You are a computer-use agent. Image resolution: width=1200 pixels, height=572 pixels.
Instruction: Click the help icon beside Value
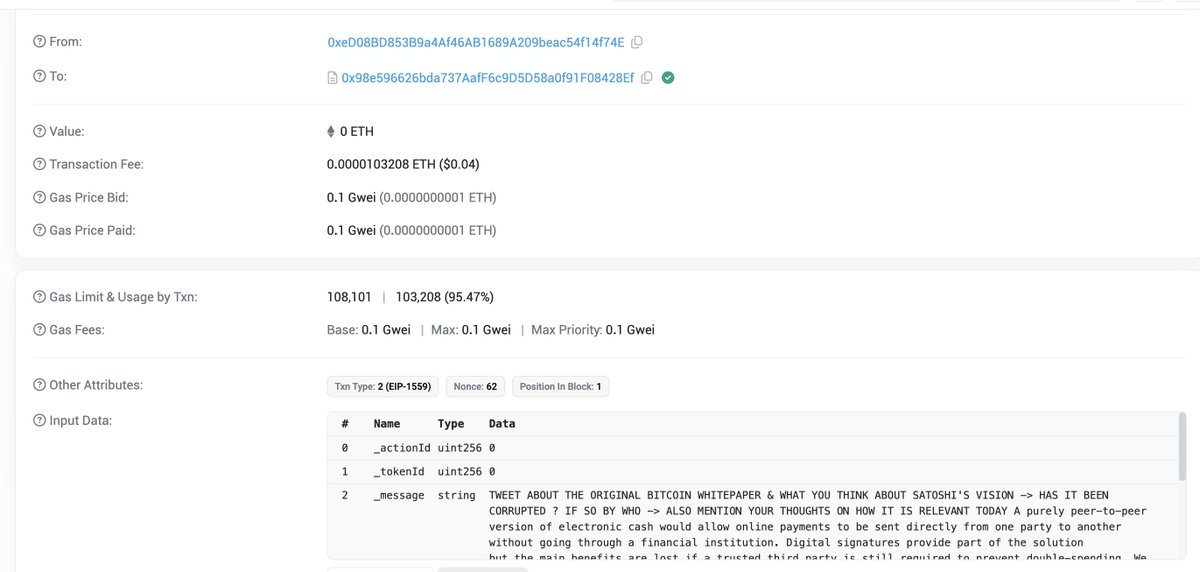39,131
